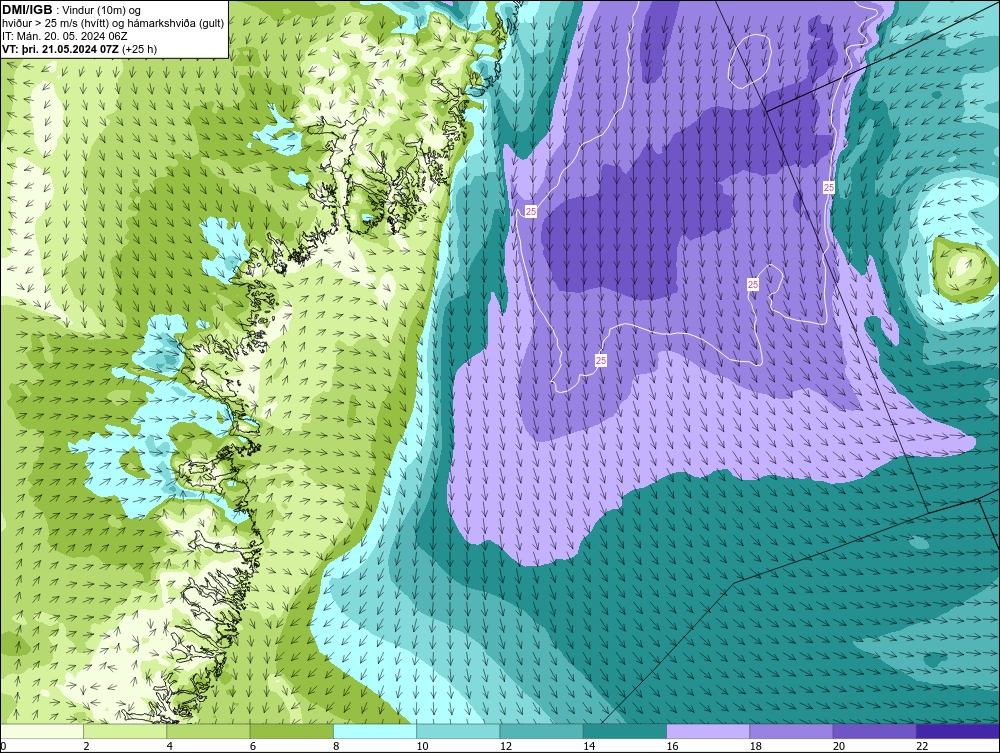
Task: Click the legend scale value 8
Action: 336,747
